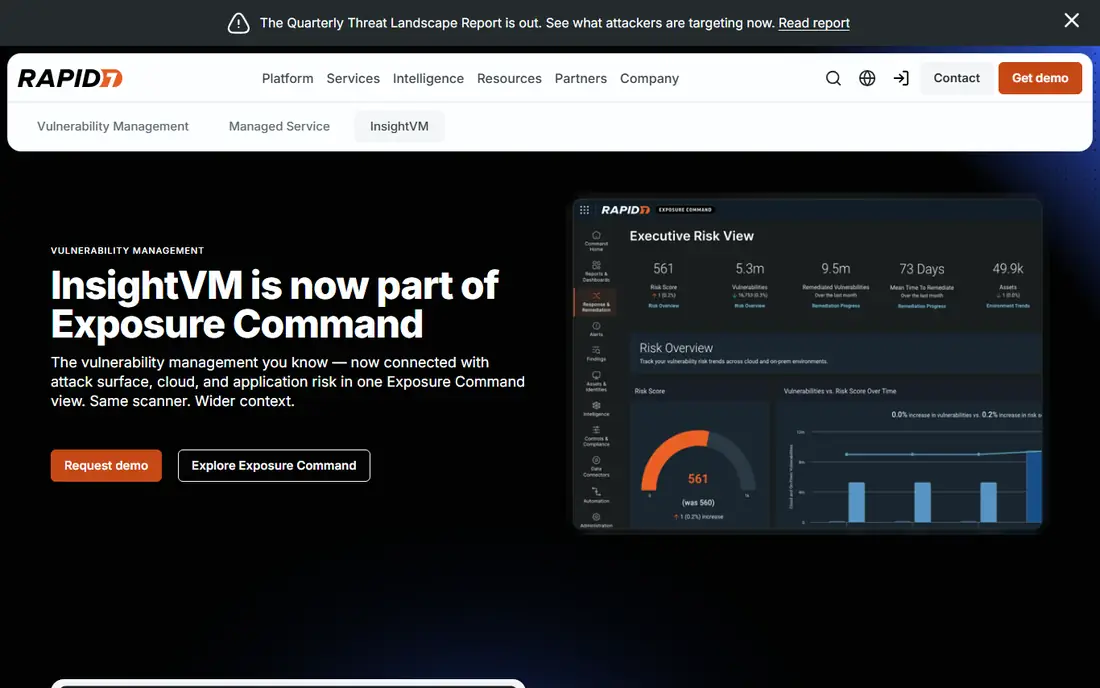Go to homepage via Rapid7 logo
Screen dimensions: 1100x688
tap(70, 78)
